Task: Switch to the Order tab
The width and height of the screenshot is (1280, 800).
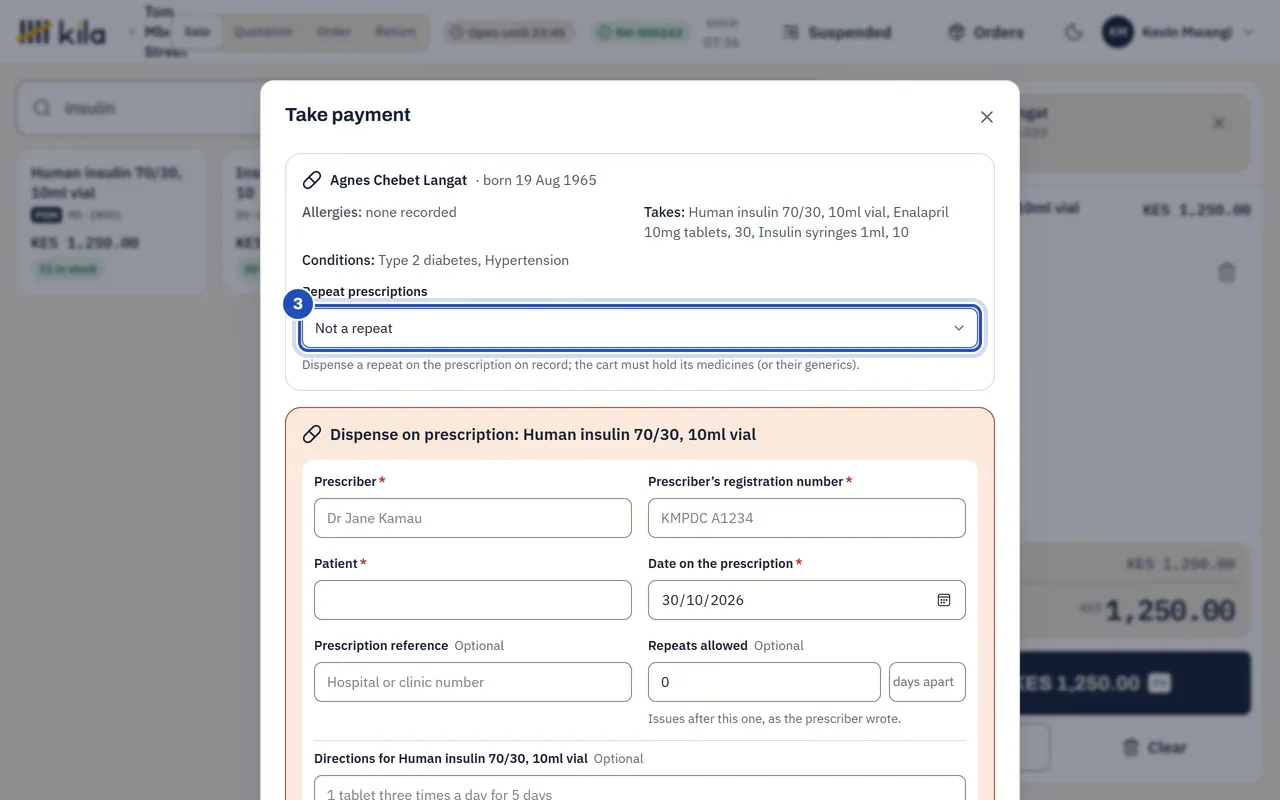Action: 334,32
